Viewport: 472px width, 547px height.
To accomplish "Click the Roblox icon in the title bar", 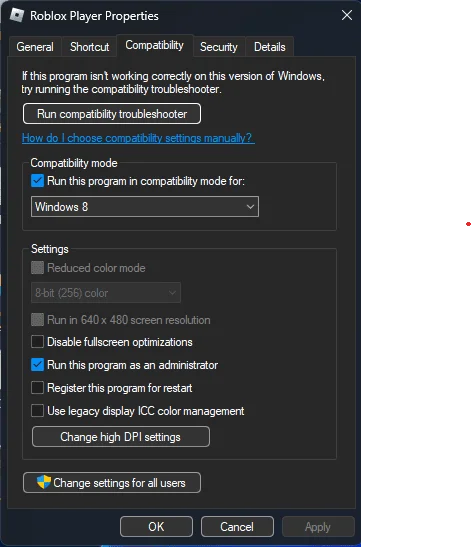I will (16, 15).
